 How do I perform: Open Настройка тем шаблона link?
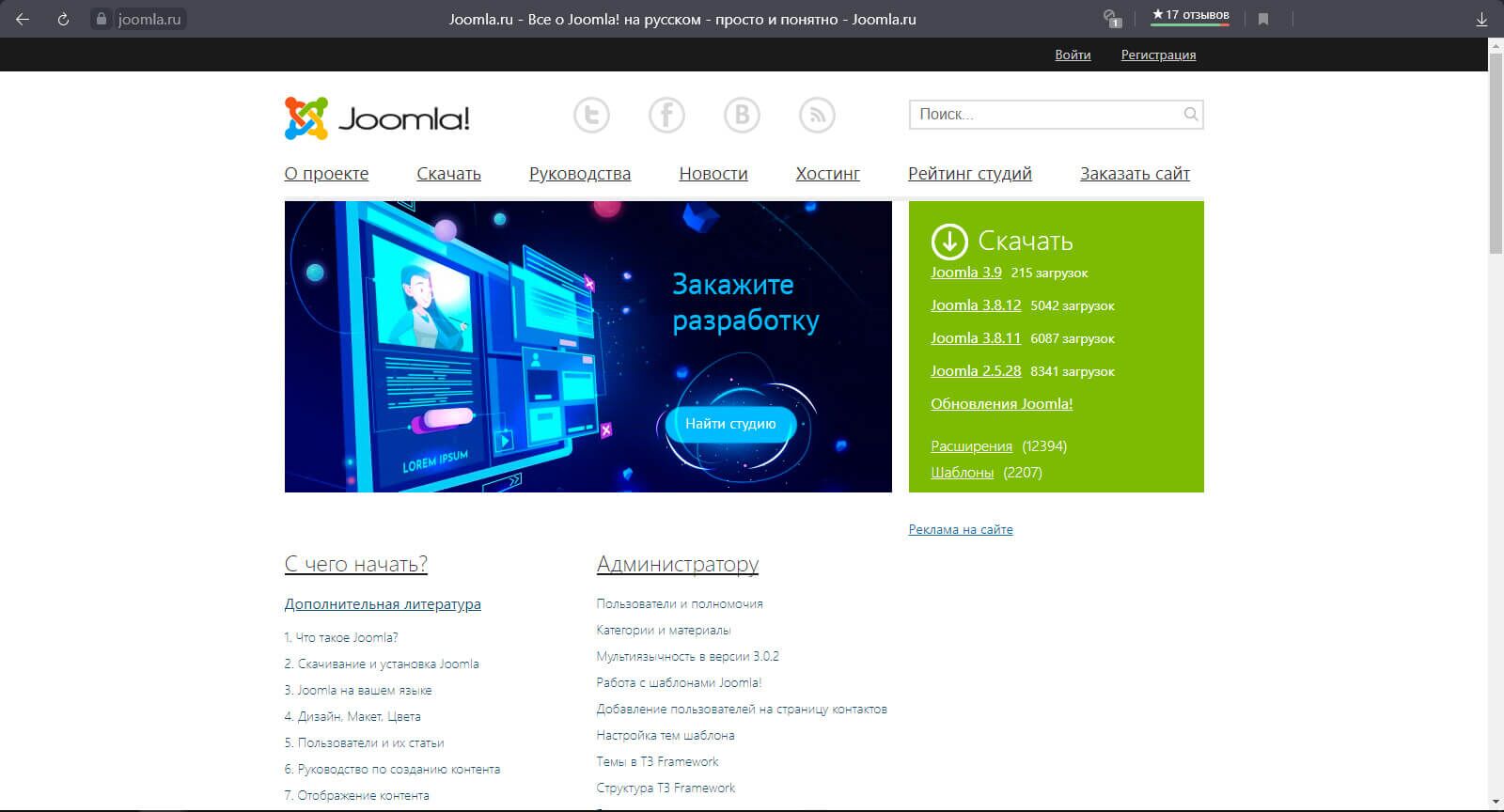666,735
